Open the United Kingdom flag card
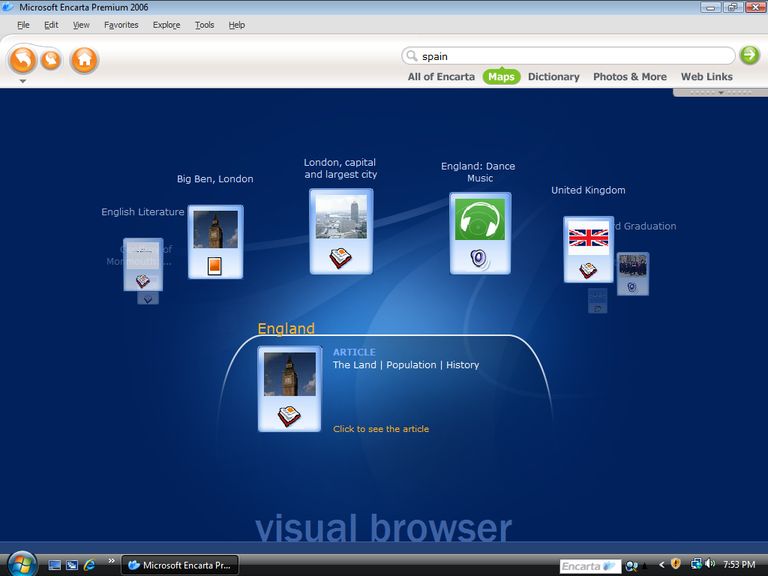768x576 pixels. coord(588,249)
